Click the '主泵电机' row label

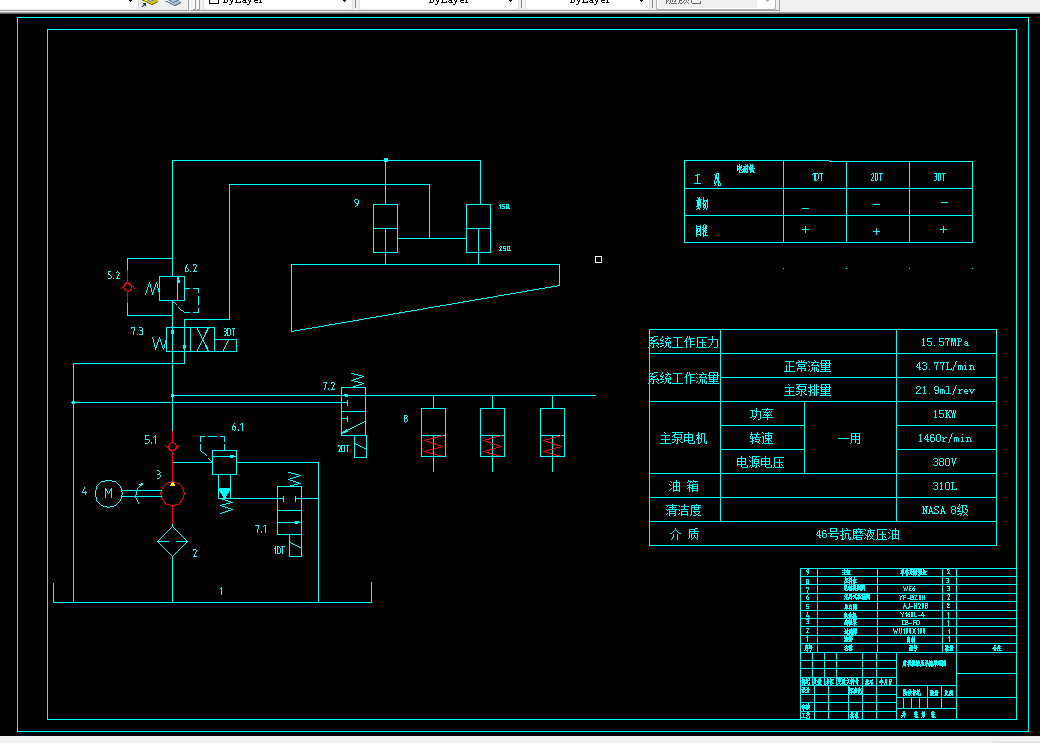point(684,438)
